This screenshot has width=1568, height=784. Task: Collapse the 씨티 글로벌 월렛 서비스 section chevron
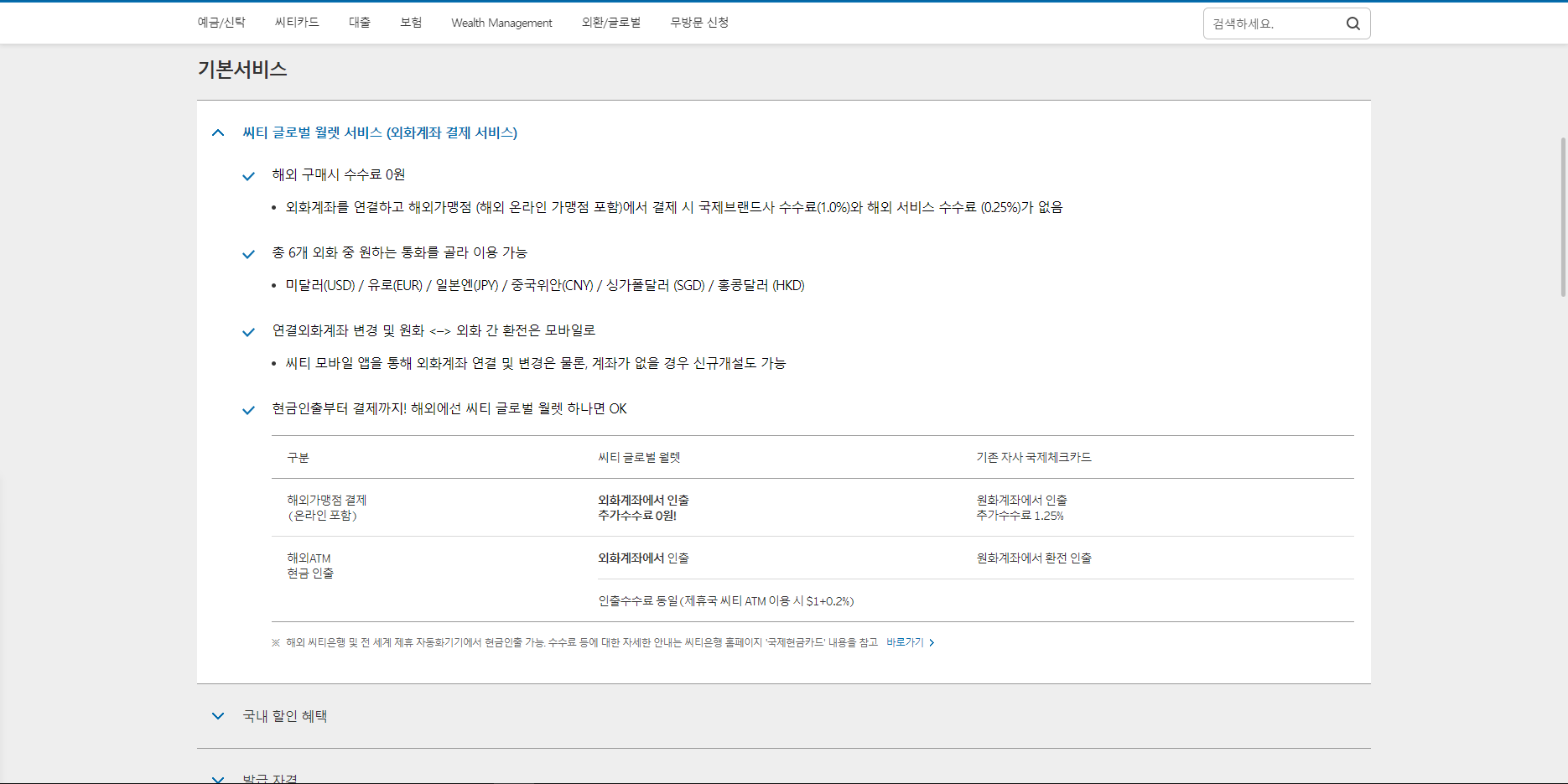coord(218,132)
